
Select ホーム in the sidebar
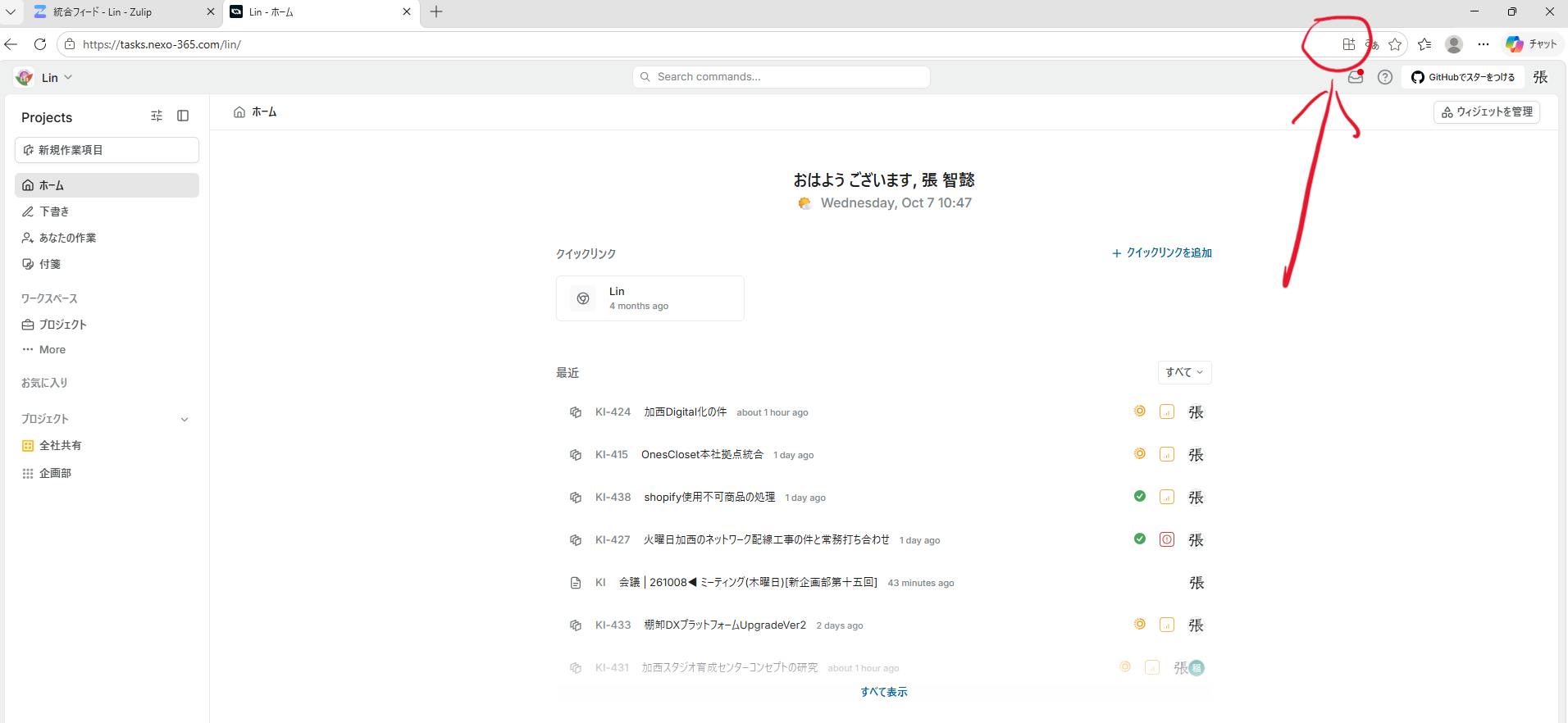pyautogui.click(x=107, y=185)
